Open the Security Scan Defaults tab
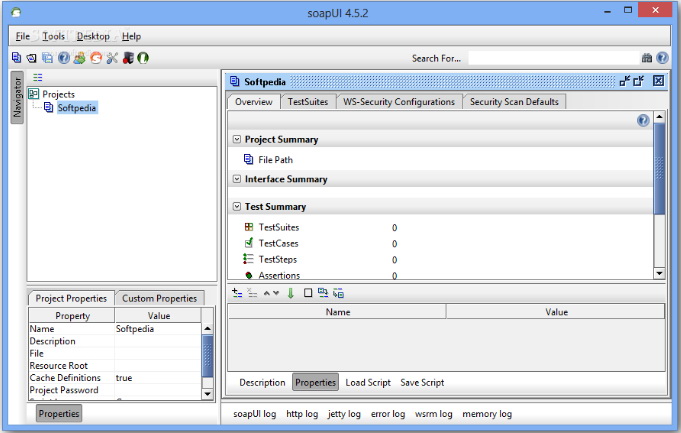This screenshot has width=681, height=433. click(x=514, y=102)
